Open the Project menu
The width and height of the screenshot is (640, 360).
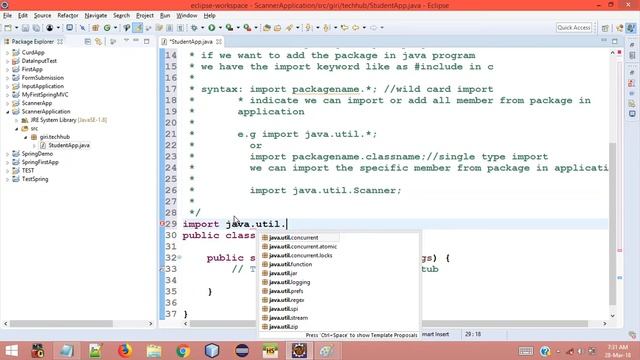click(x=144, y=16)
